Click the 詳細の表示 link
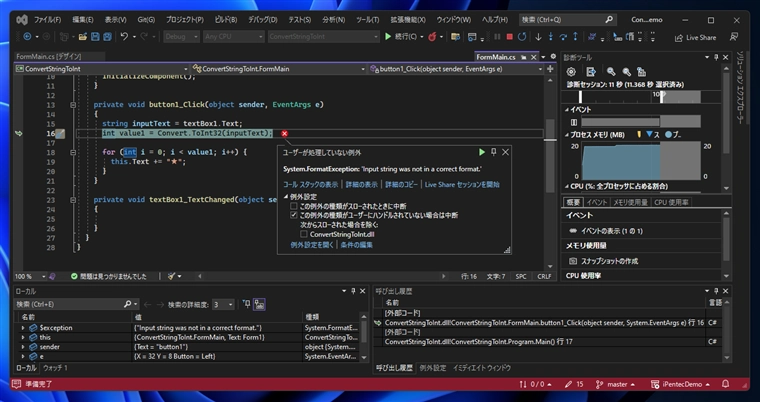The height and width of the screenshot is (402, 760). coord(362,185)
